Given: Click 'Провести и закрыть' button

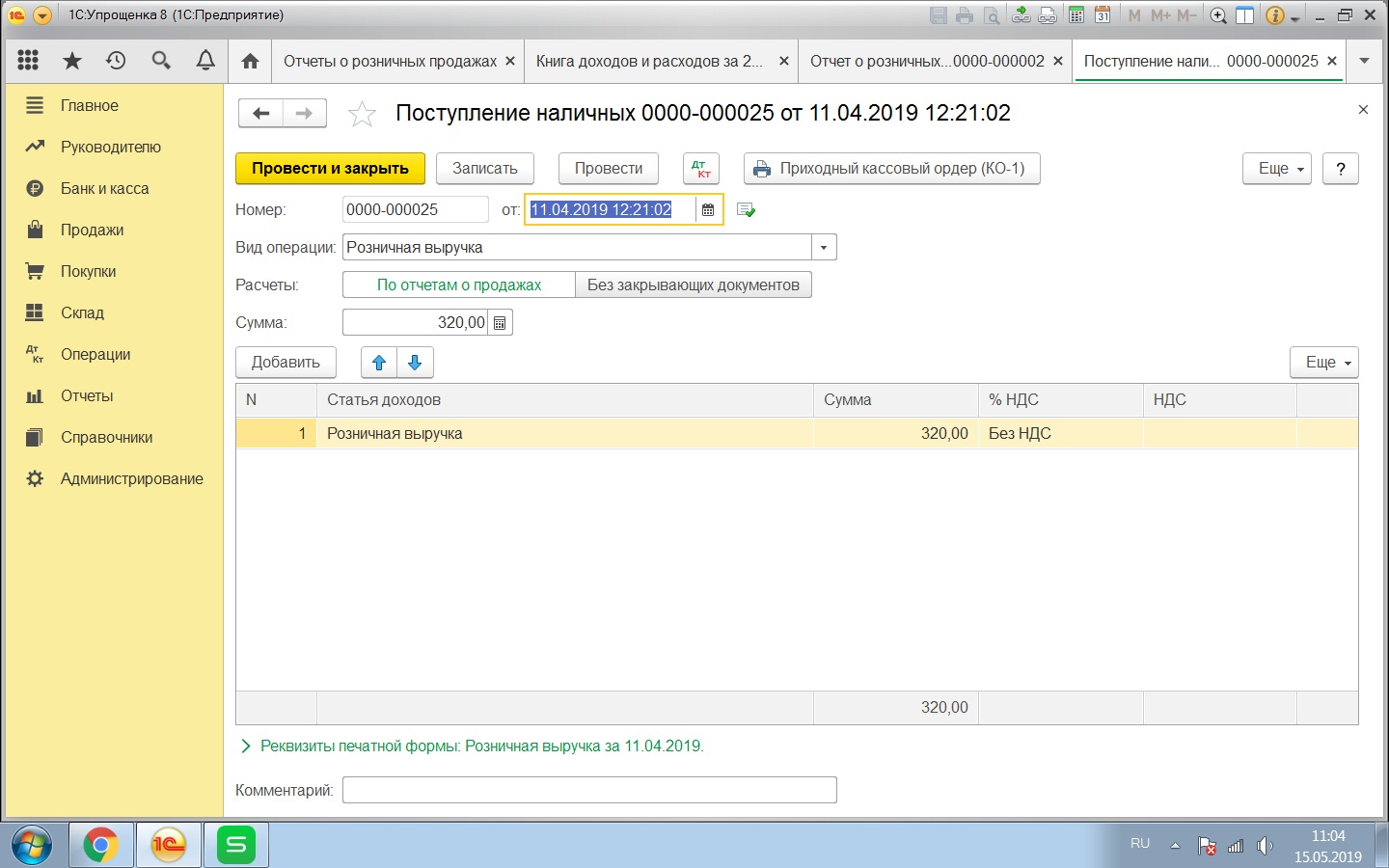Looking at the screenshot, I should [x=330, y=169].
